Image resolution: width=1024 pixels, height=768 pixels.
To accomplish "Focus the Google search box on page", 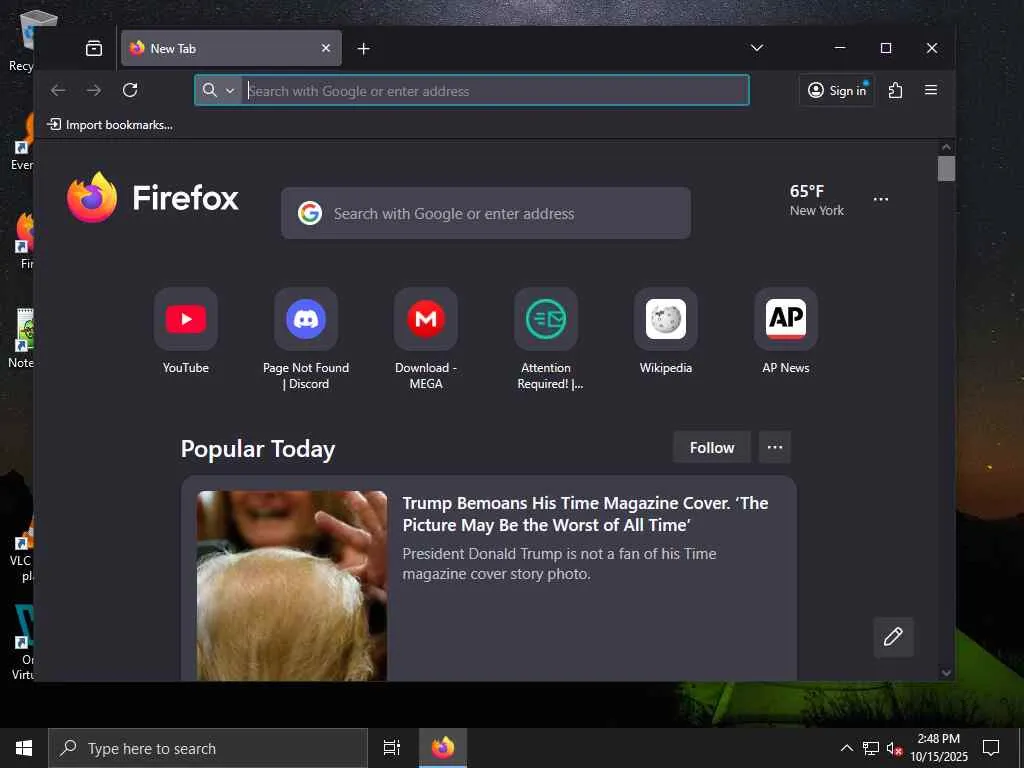I will [486, 214].
